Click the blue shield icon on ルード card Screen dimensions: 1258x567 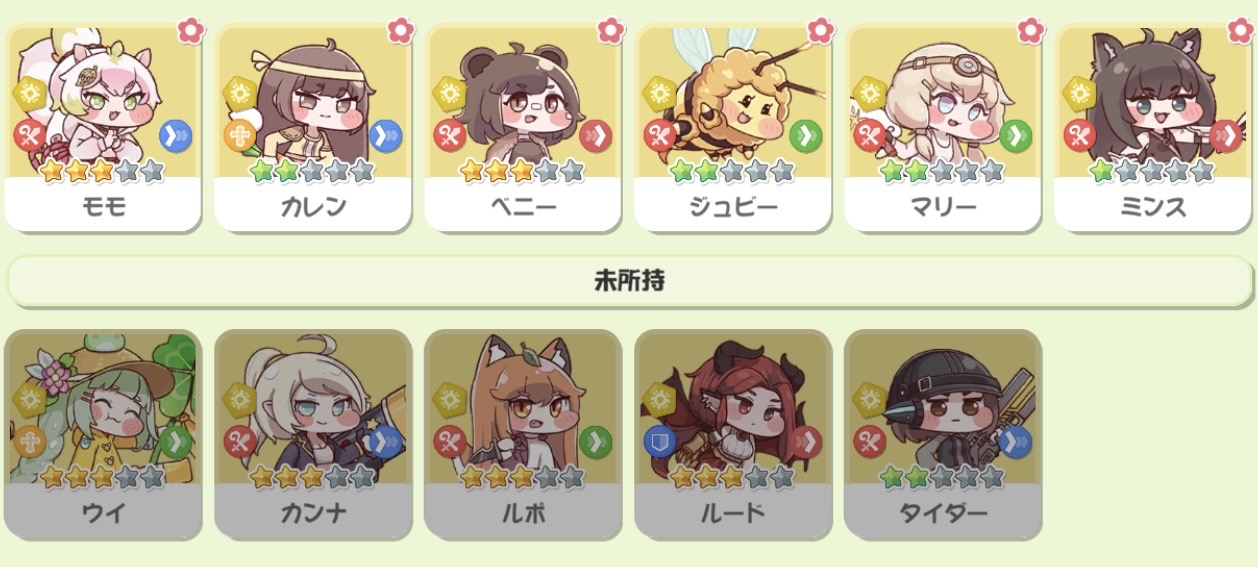pos(660,441)
